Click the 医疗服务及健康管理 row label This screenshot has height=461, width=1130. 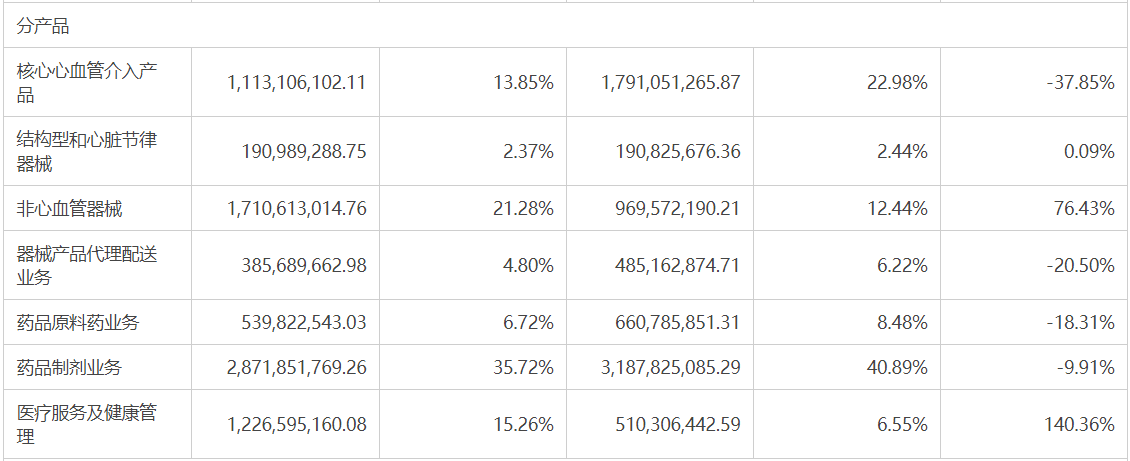click(87, 424)
